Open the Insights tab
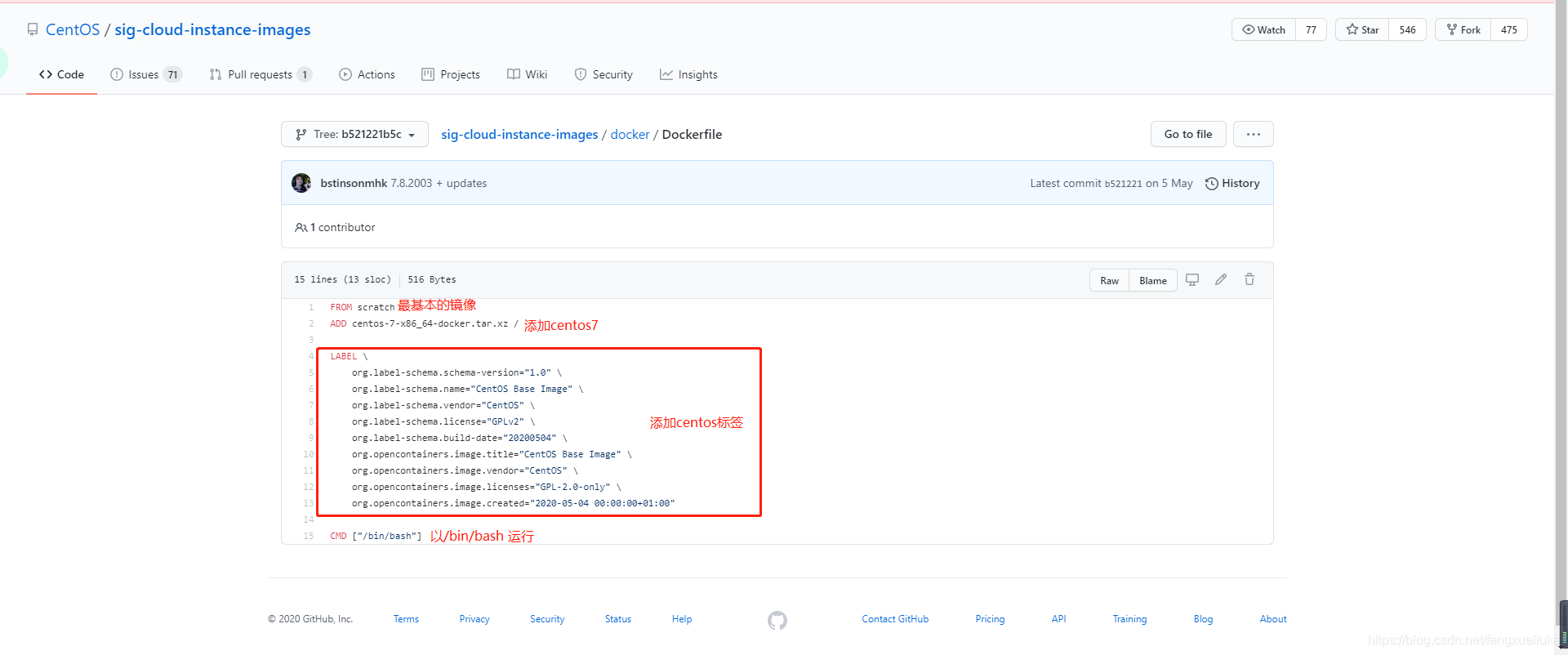 point(688,74)
